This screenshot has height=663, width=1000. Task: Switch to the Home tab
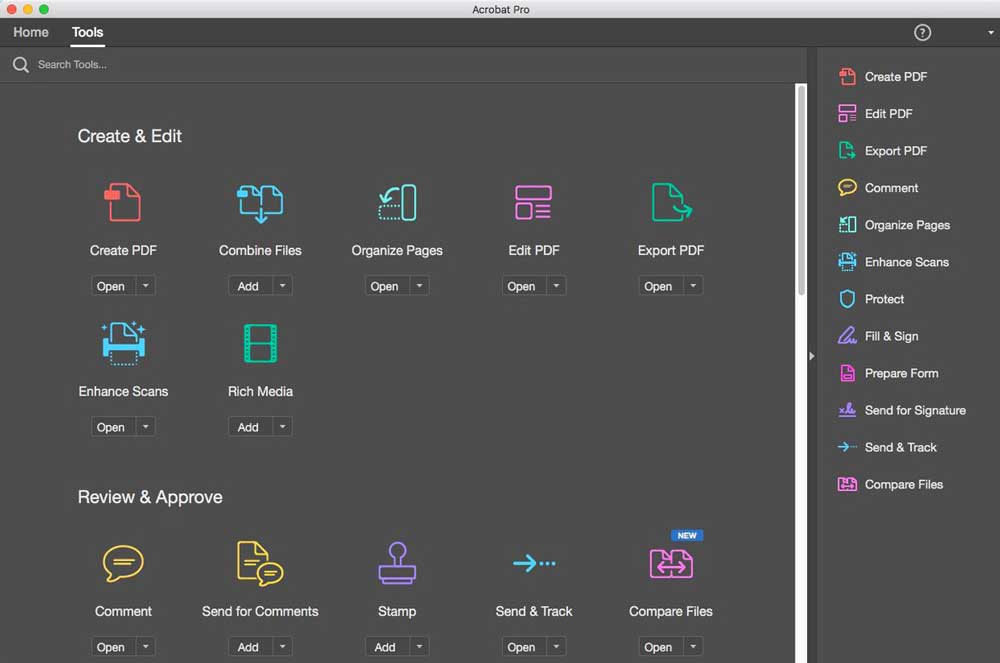coord(31,32)
